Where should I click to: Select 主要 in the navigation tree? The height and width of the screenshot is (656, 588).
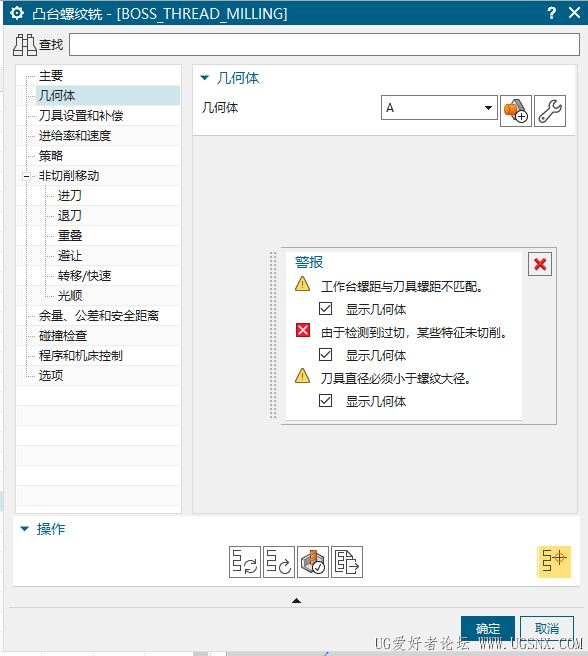point(51,76)
